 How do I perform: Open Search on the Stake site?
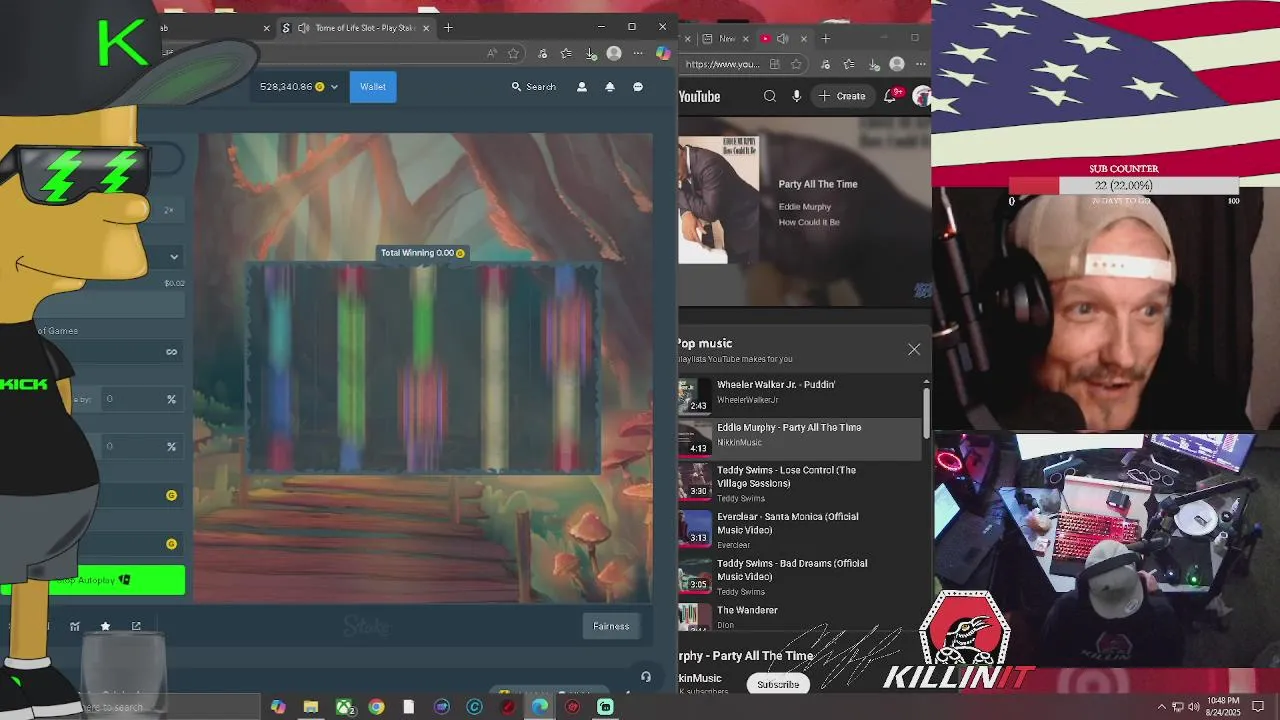click(534, 87)
